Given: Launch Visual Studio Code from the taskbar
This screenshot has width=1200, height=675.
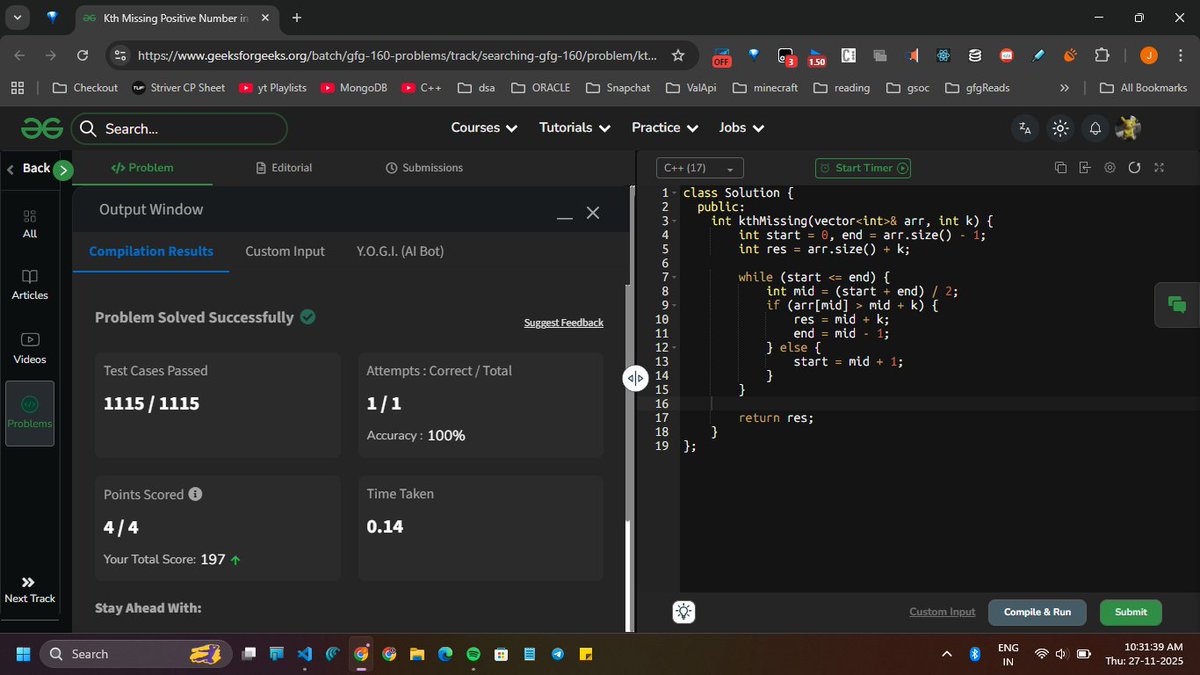Looking at the screenshot, I should coord(304,654).
